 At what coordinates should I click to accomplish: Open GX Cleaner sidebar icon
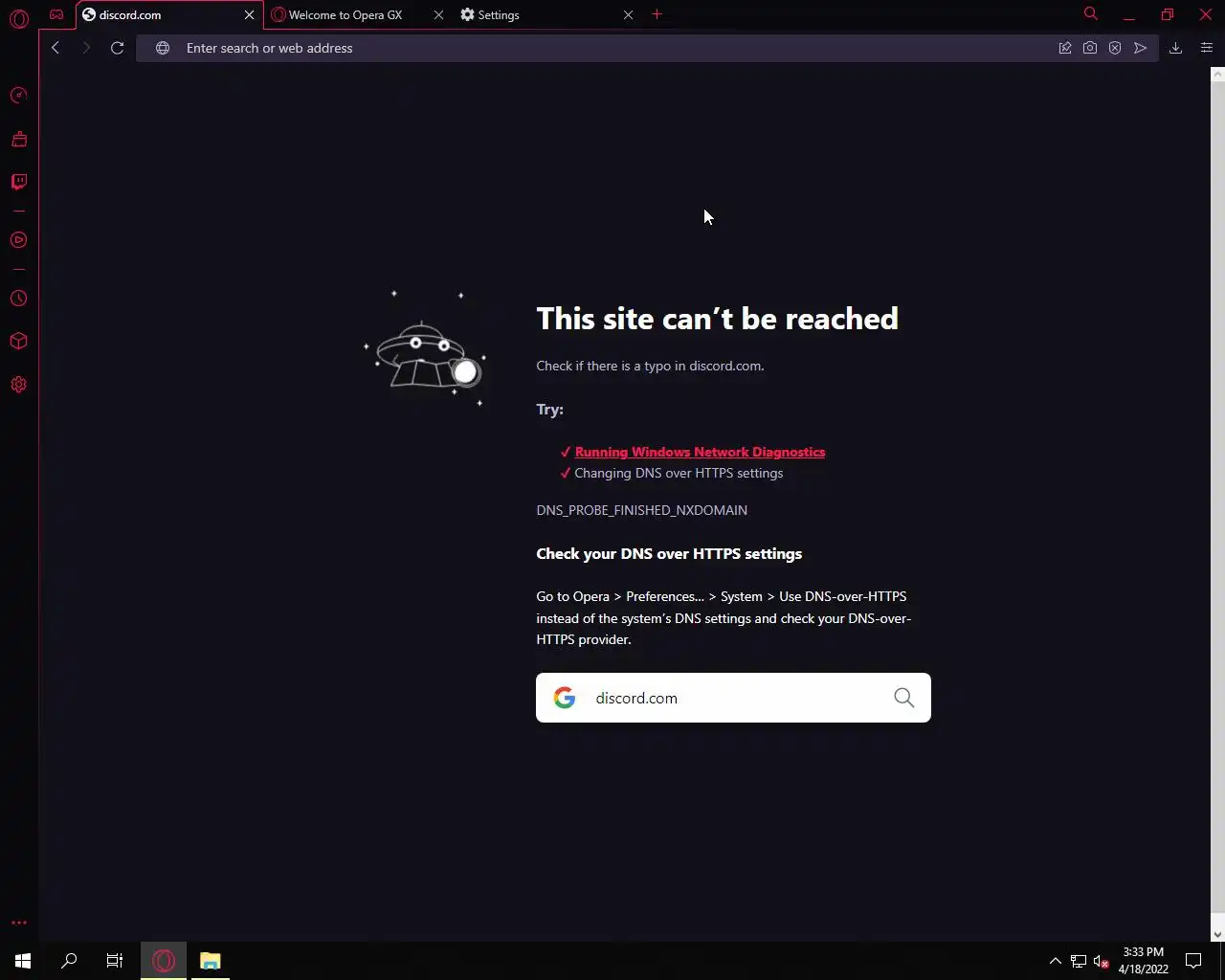[x=18, y=140]
